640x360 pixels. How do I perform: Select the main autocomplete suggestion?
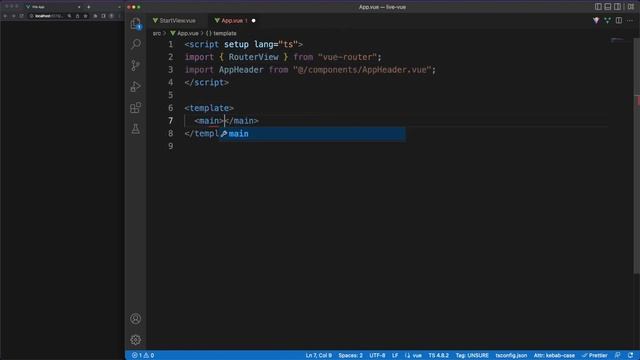tap(312, 134)
